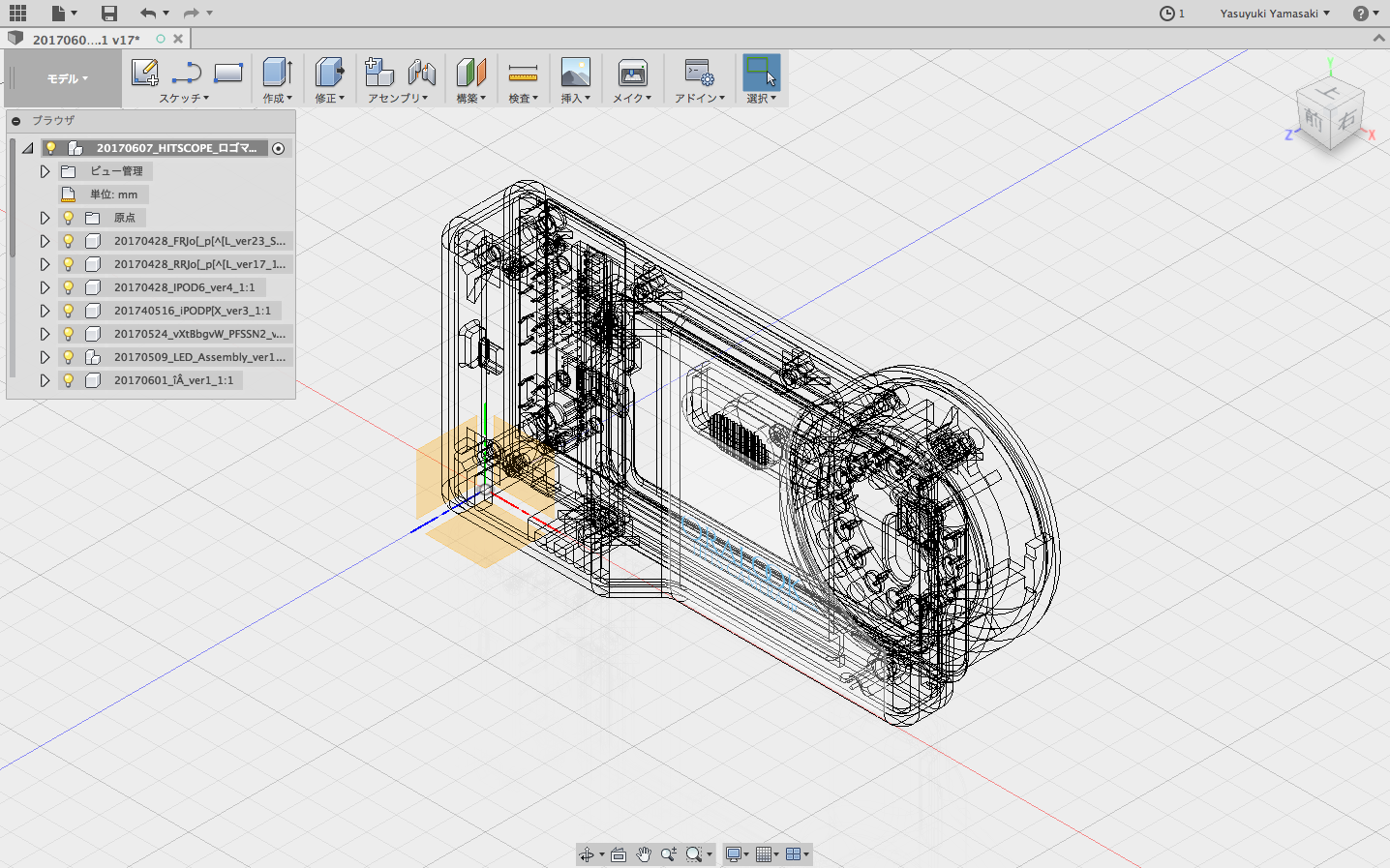Switch to the 2017060...1 v17* document tab
Screen dimensions: 1390x868
[86, 40]
